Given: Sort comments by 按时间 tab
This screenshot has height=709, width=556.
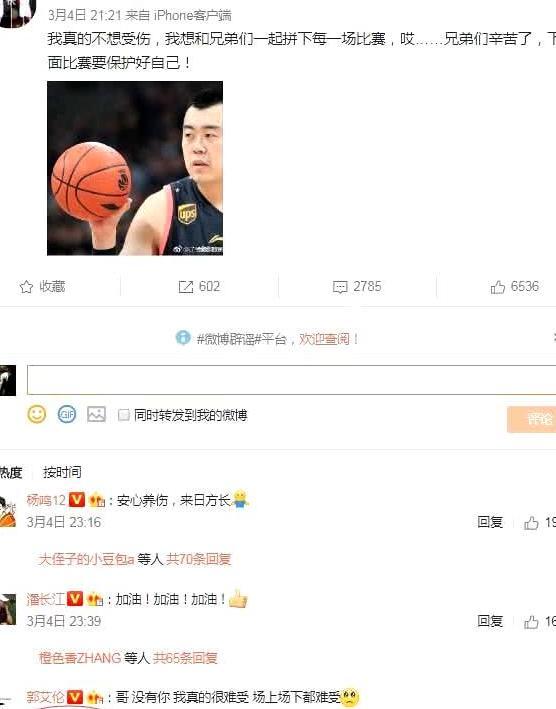Looking at the screenshot, I should (62, 472).
